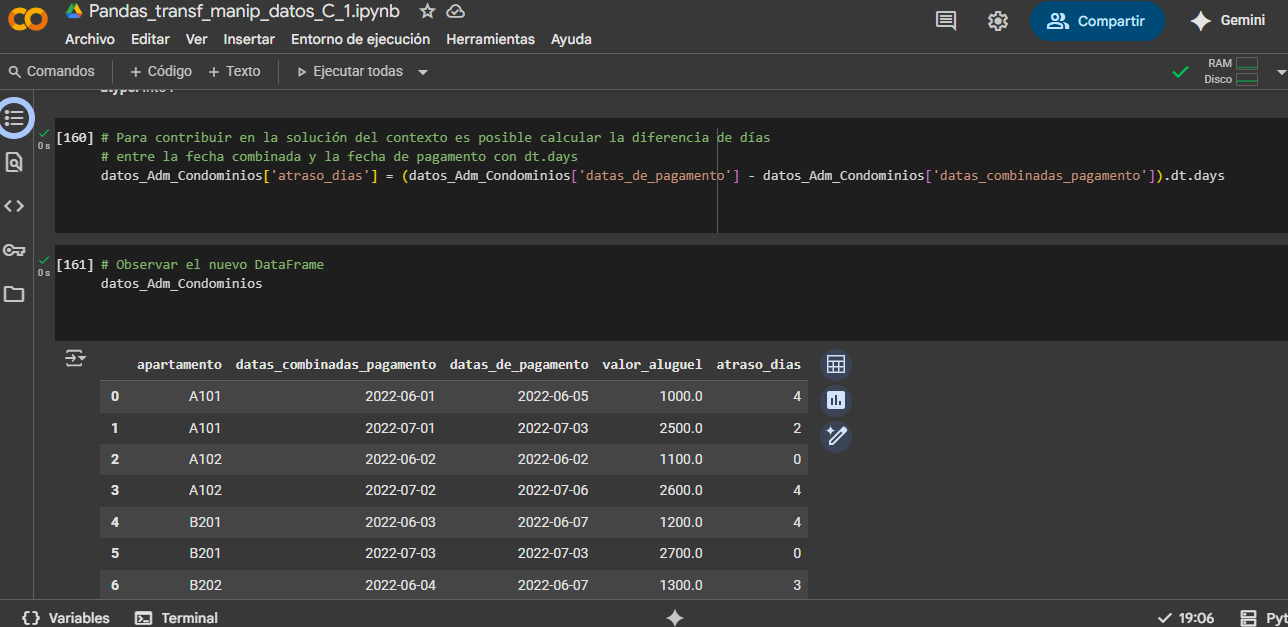Open the Comandos command palette
This screenshot has height=627, width=1288.
[x=51, y=72]
